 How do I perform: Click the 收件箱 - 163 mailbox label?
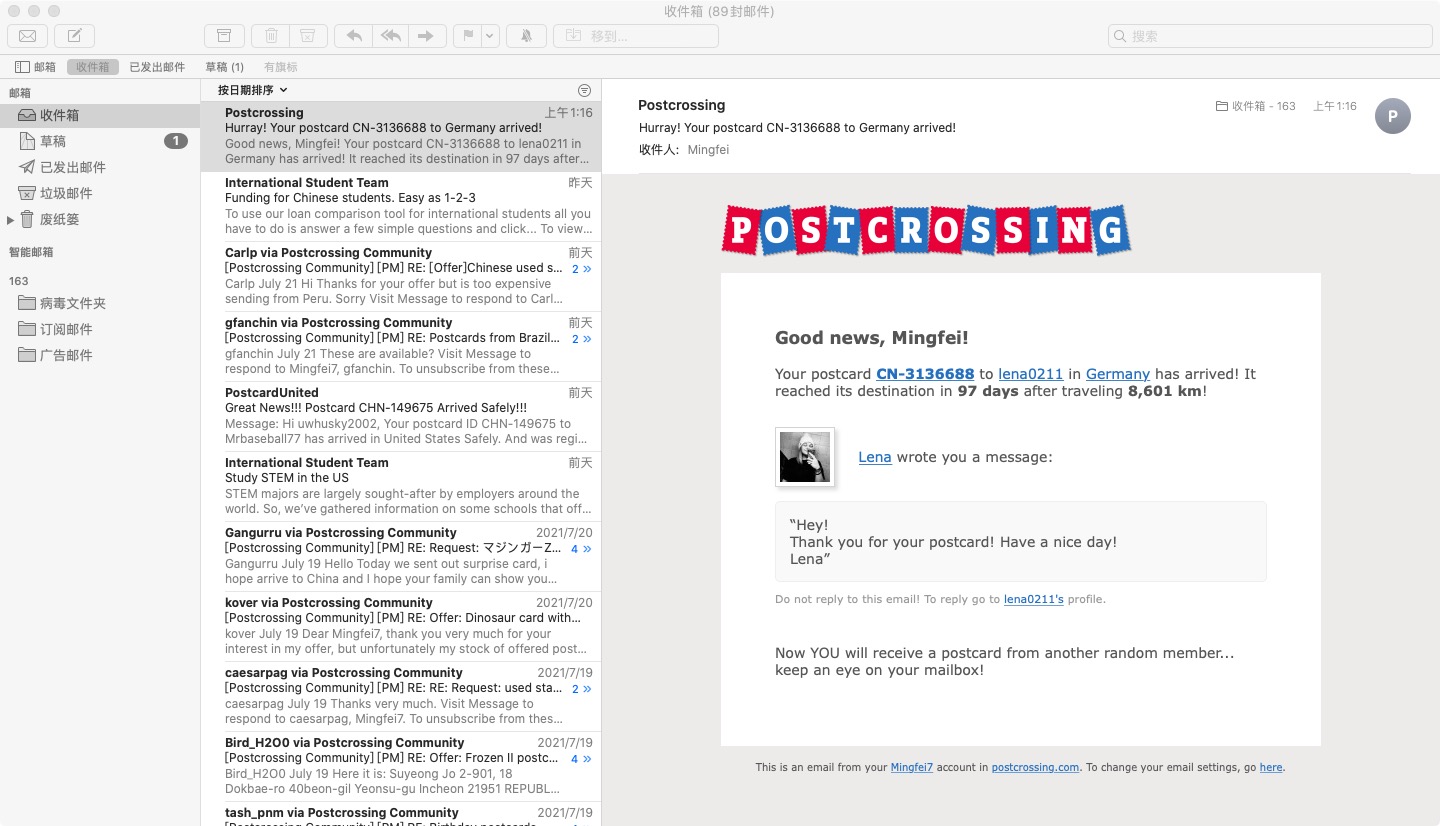(x=1255, y=106)
